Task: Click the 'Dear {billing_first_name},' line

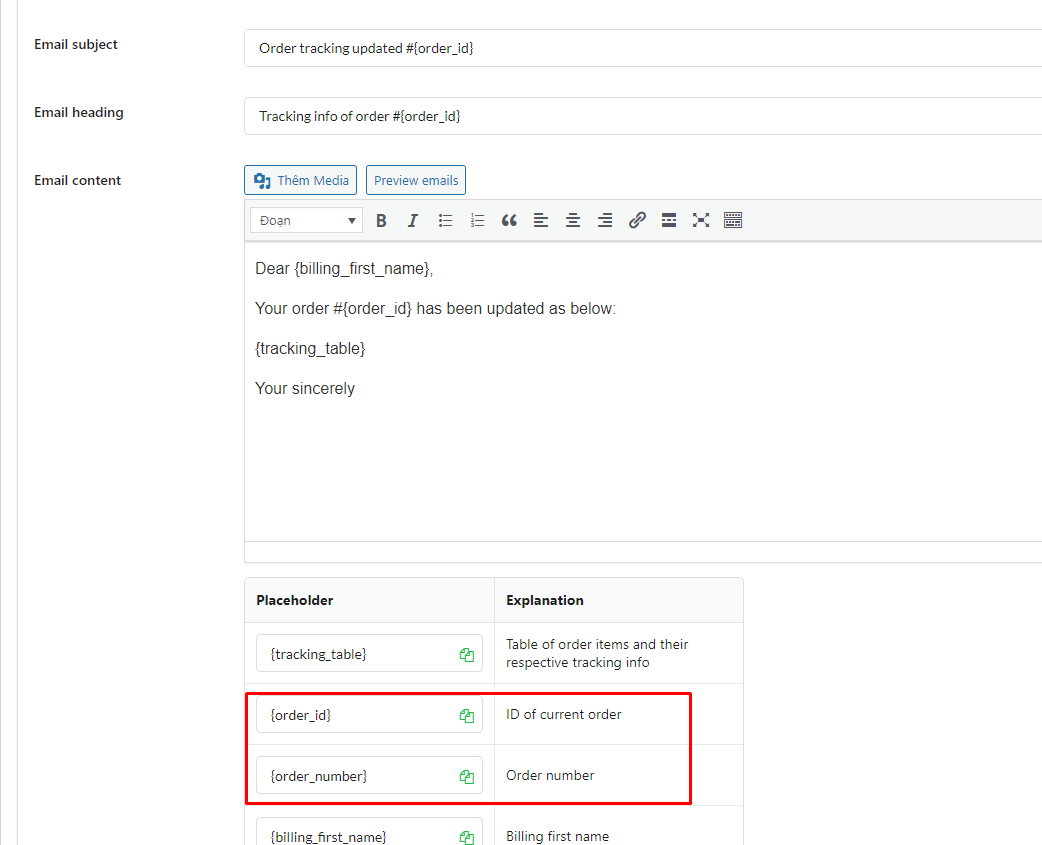Action: tap(344, 268)
